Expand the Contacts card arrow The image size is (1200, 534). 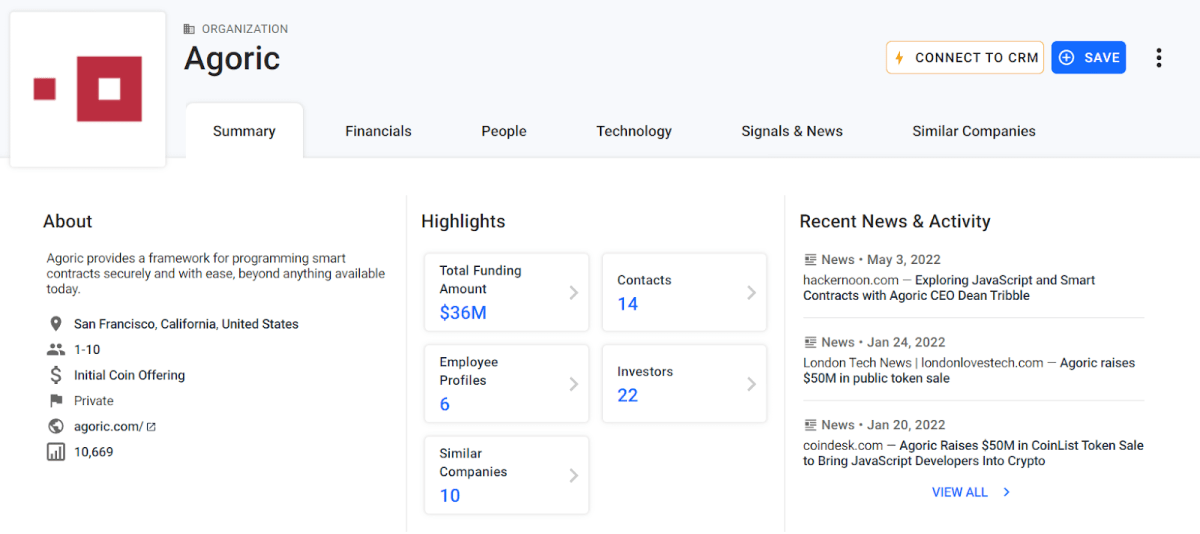click(x=751, y=293)
